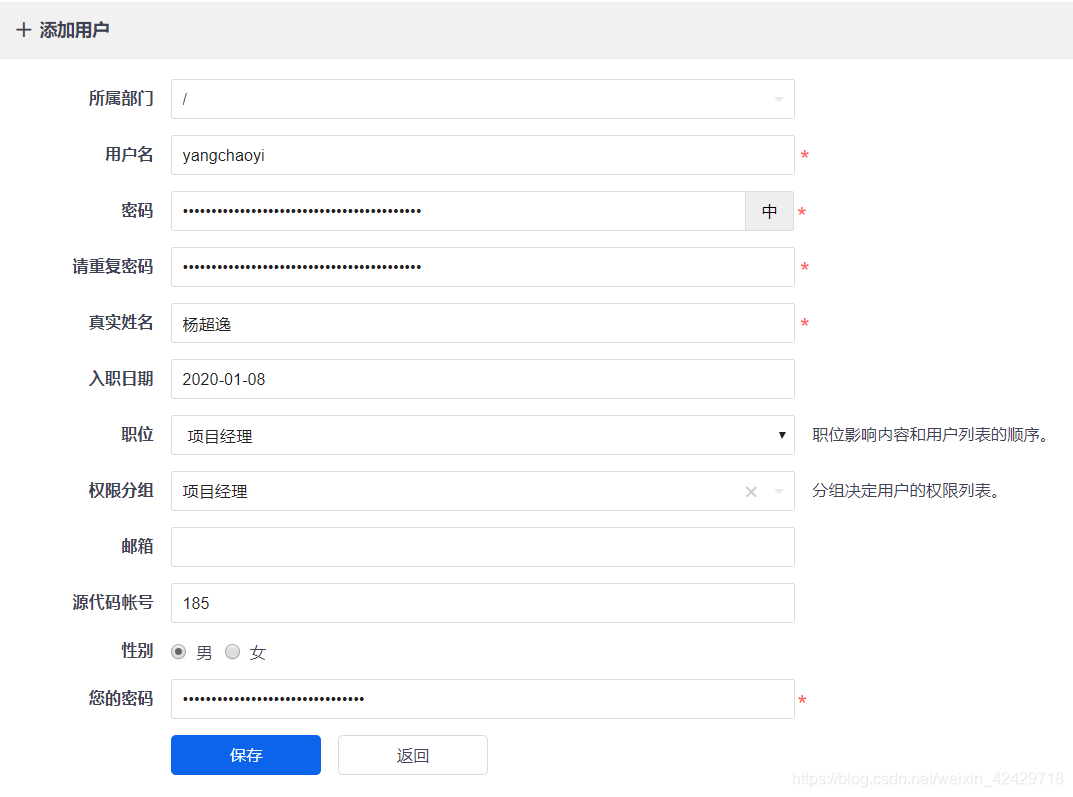Click the 保存 save button

pos(246,755)
